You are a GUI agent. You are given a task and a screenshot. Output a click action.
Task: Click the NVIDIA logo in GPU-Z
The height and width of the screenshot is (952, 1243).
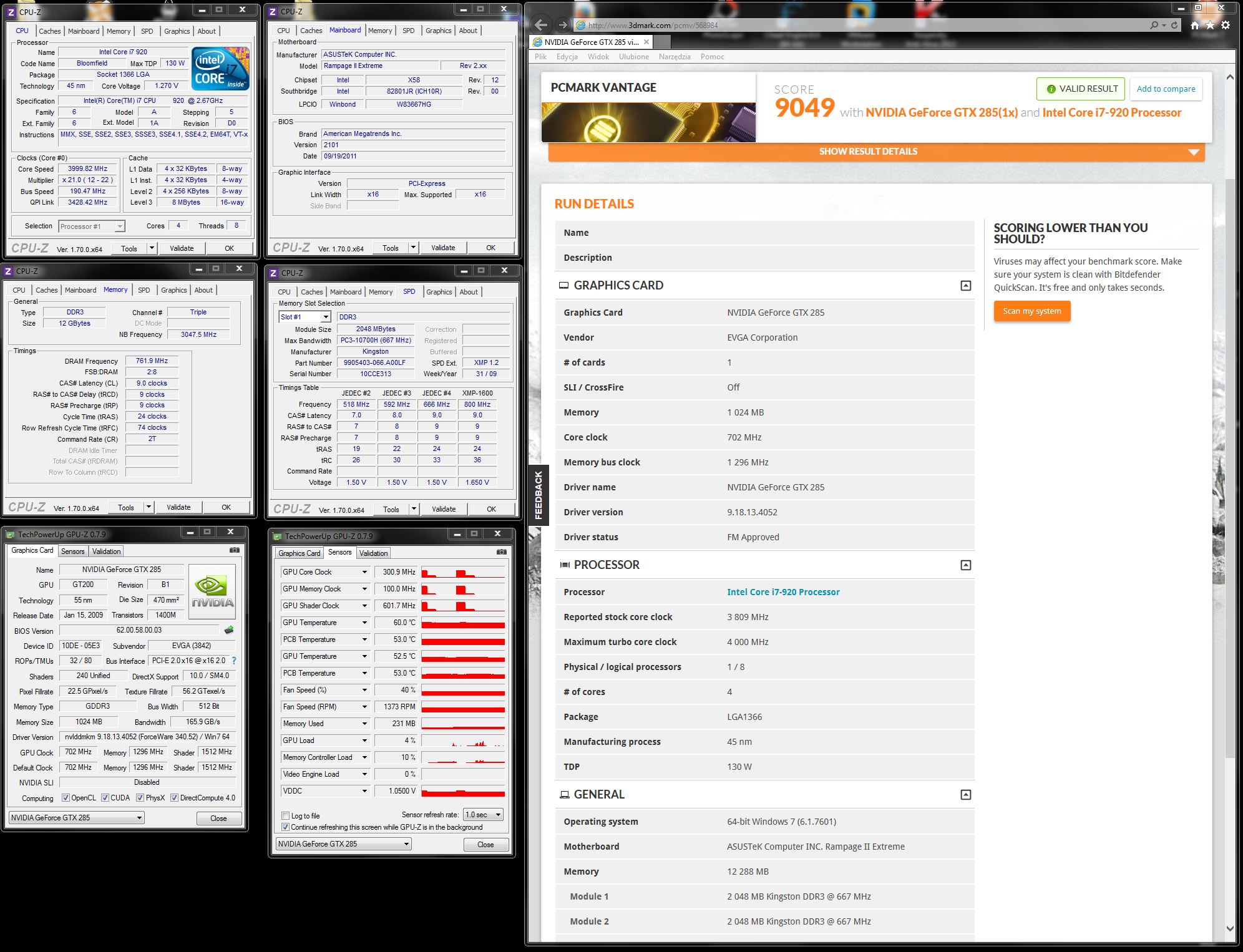[212, 591]
